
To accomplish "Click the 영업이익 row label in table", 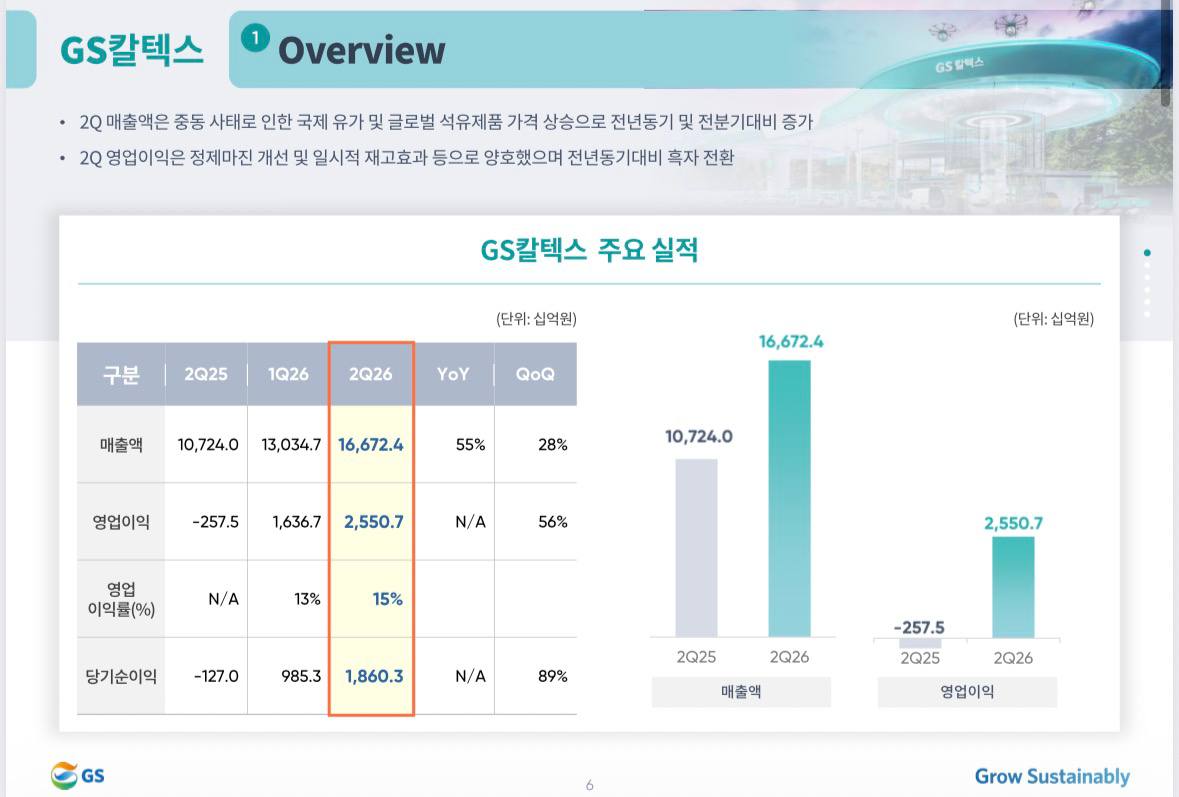I will point(121,522).
